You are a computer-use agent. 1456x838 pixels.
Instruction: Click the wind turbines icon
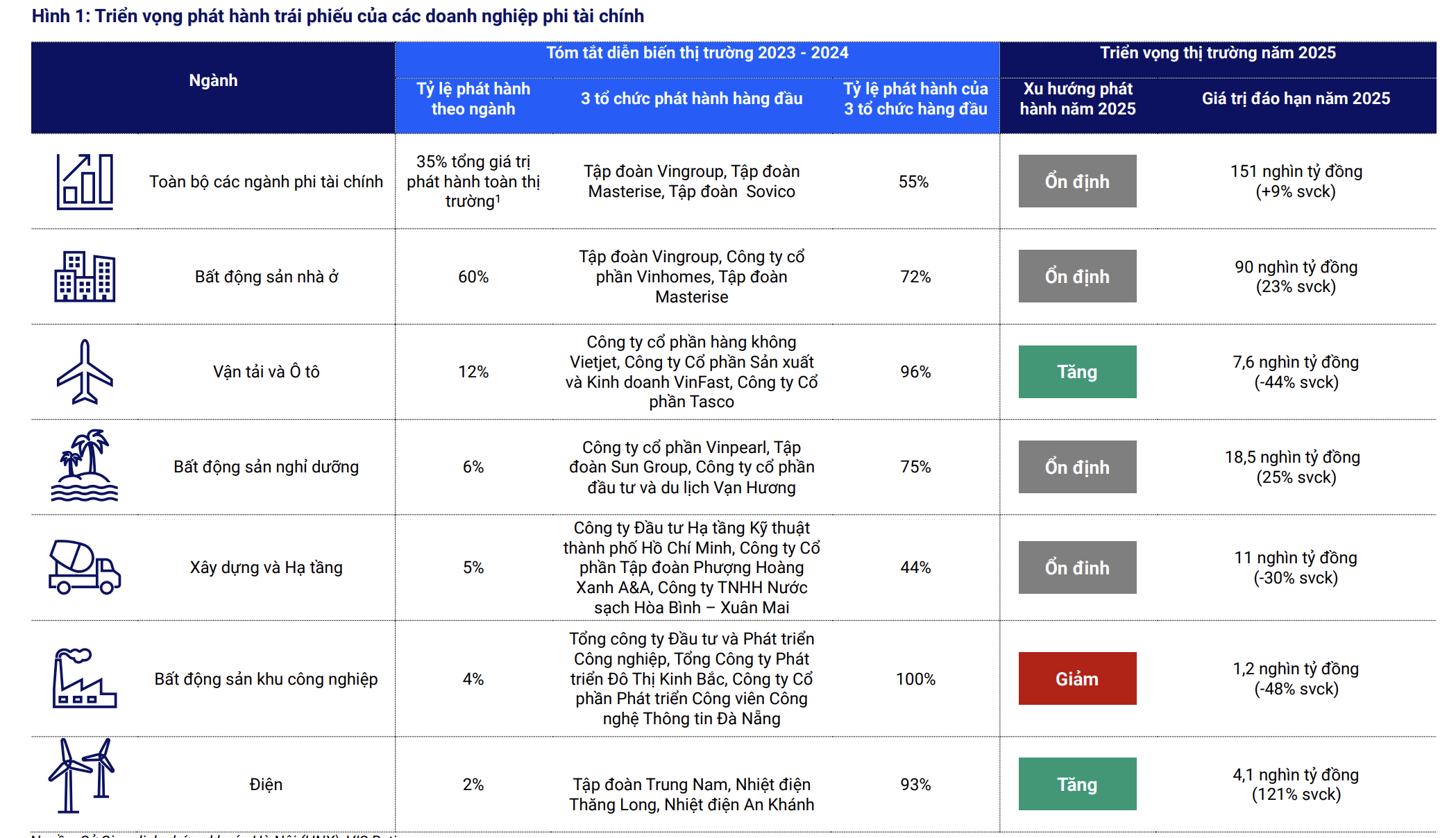(82, 776)
